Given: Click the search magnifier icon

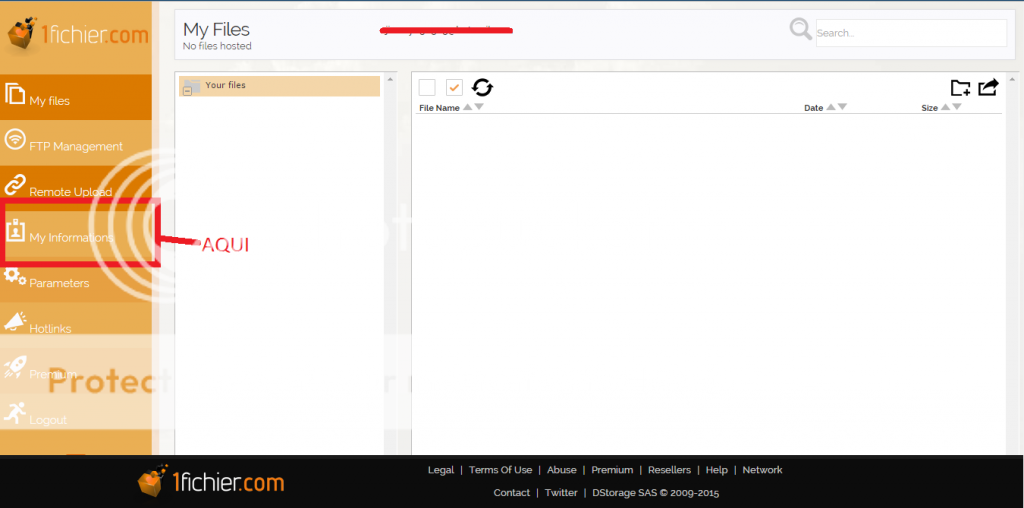Looking at the screenshot, I should click(801, 30).
